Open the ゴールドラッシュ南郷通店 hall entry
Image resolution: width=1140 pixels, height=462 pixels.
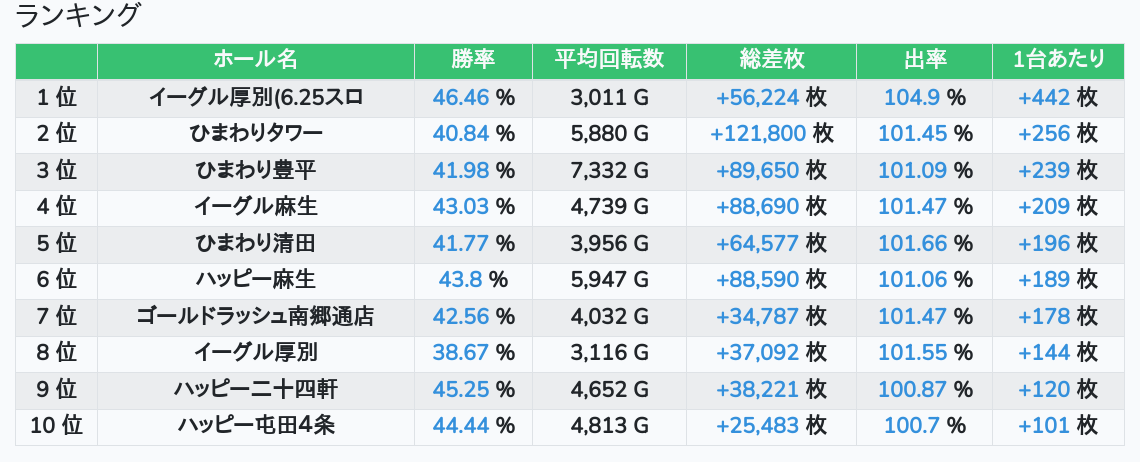pyautogui.click(x=256, y=317)
